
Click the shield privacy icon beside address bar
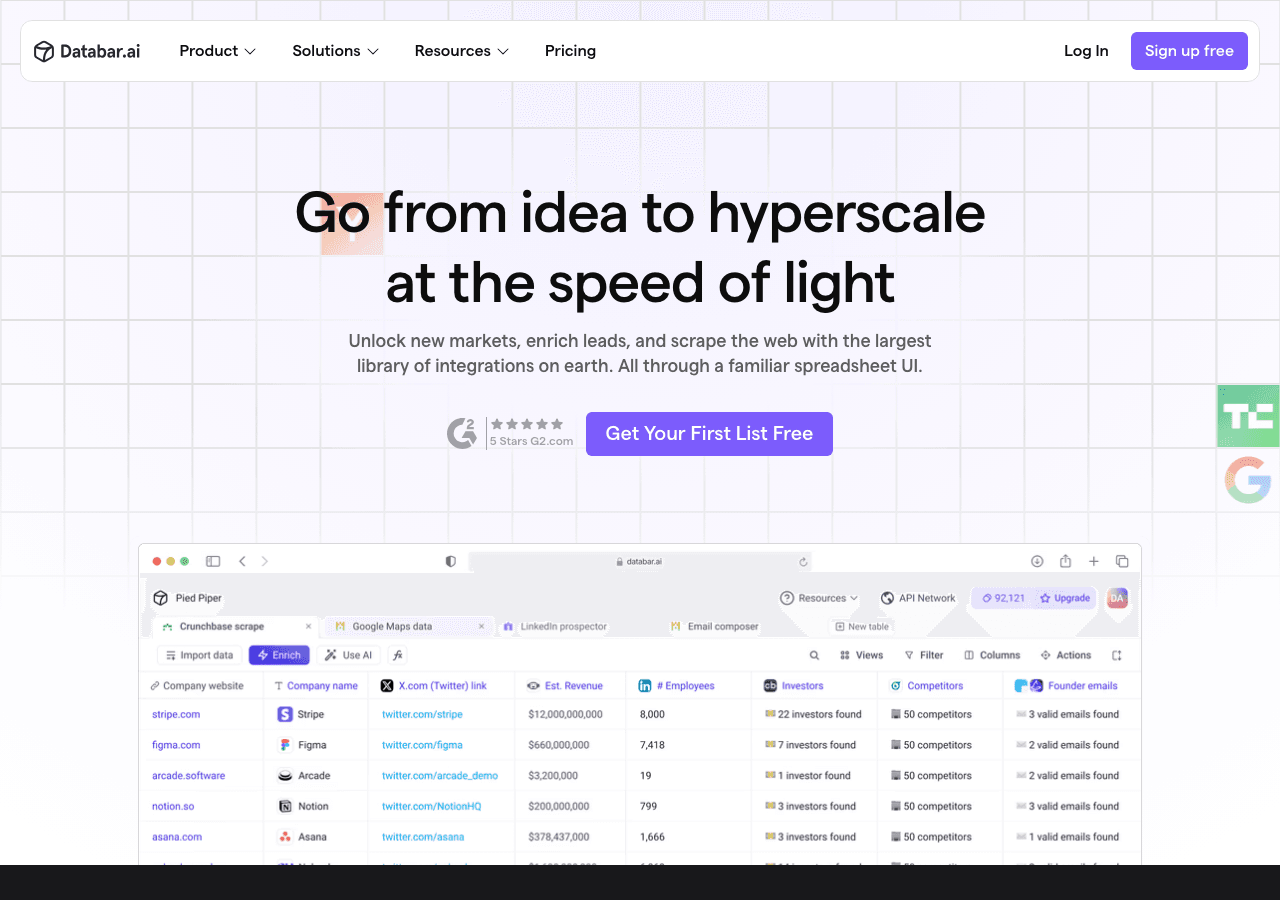click(x=451, y=561)
